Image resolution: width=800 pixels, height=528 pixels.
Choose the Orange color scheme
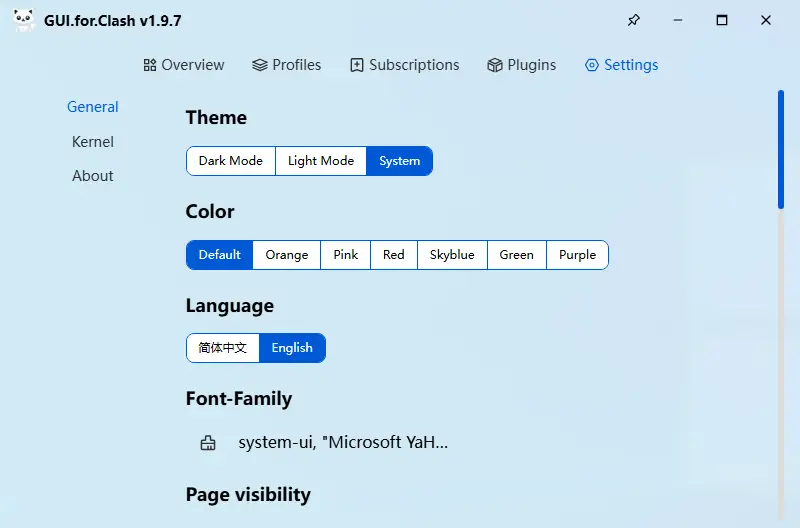[x=287, y=255]
